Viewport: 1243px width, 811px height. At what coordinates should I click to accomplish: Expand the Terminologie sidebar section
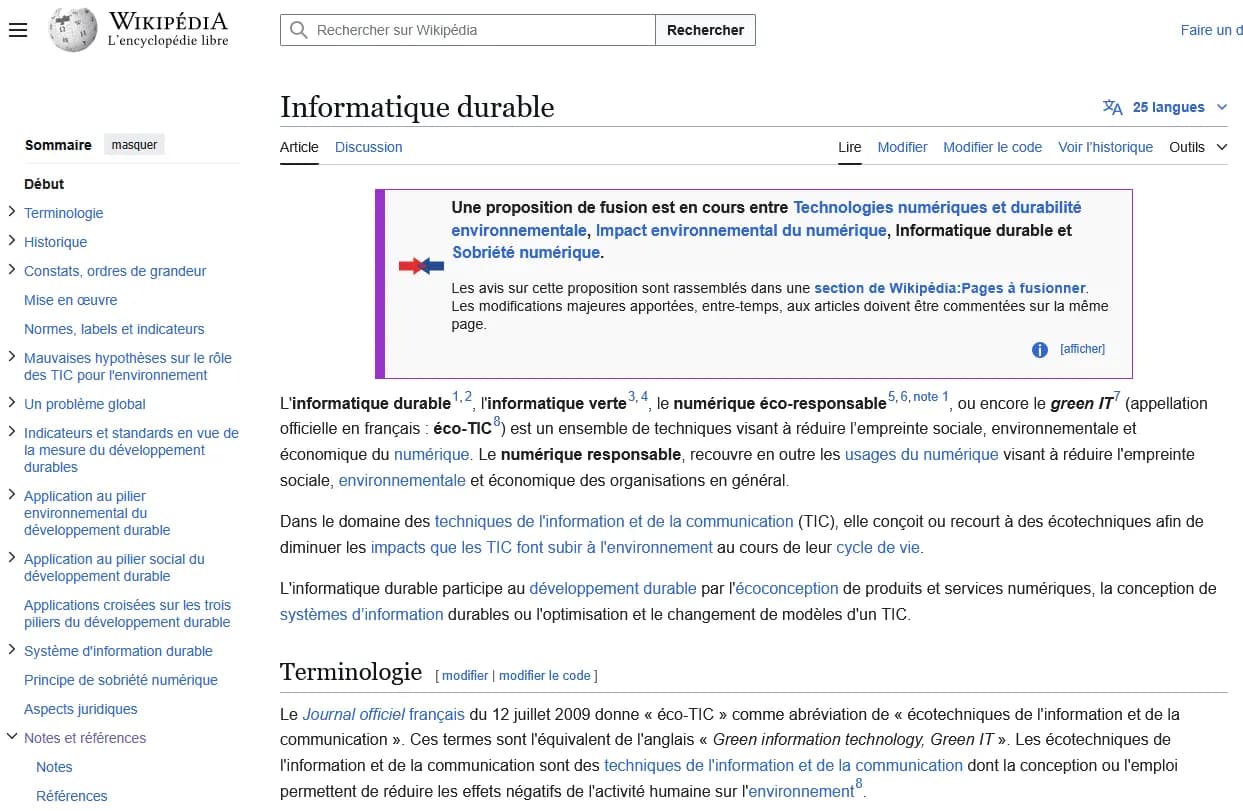tap(12, 212)
